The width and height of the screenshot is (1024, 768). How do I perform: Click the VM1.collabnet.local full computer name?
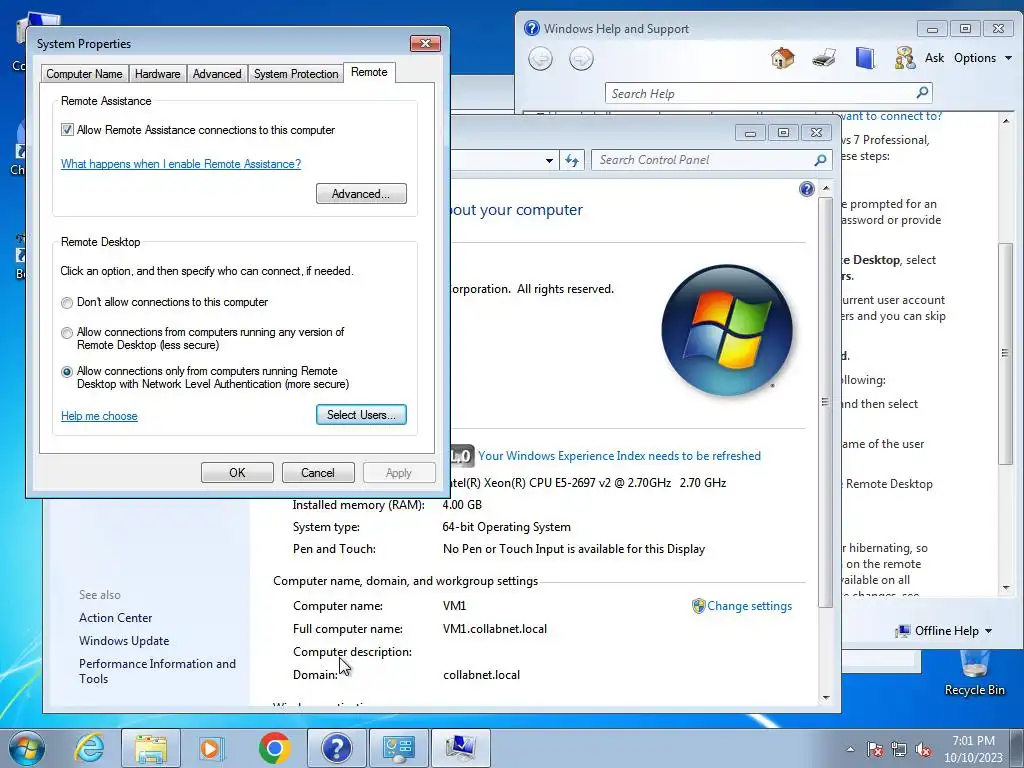(x=495, y=629)
